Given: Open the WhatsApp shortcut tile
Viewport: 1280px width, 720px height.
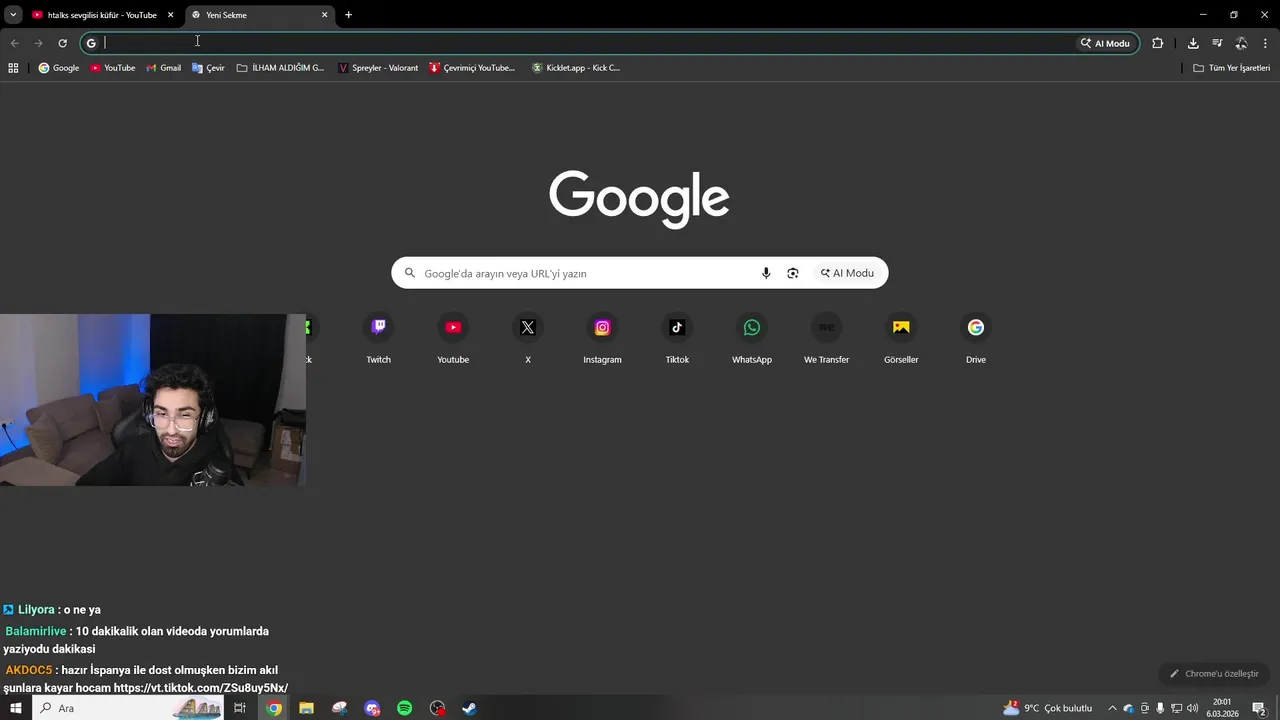Looking at the screenshot, I should [752, 339].
